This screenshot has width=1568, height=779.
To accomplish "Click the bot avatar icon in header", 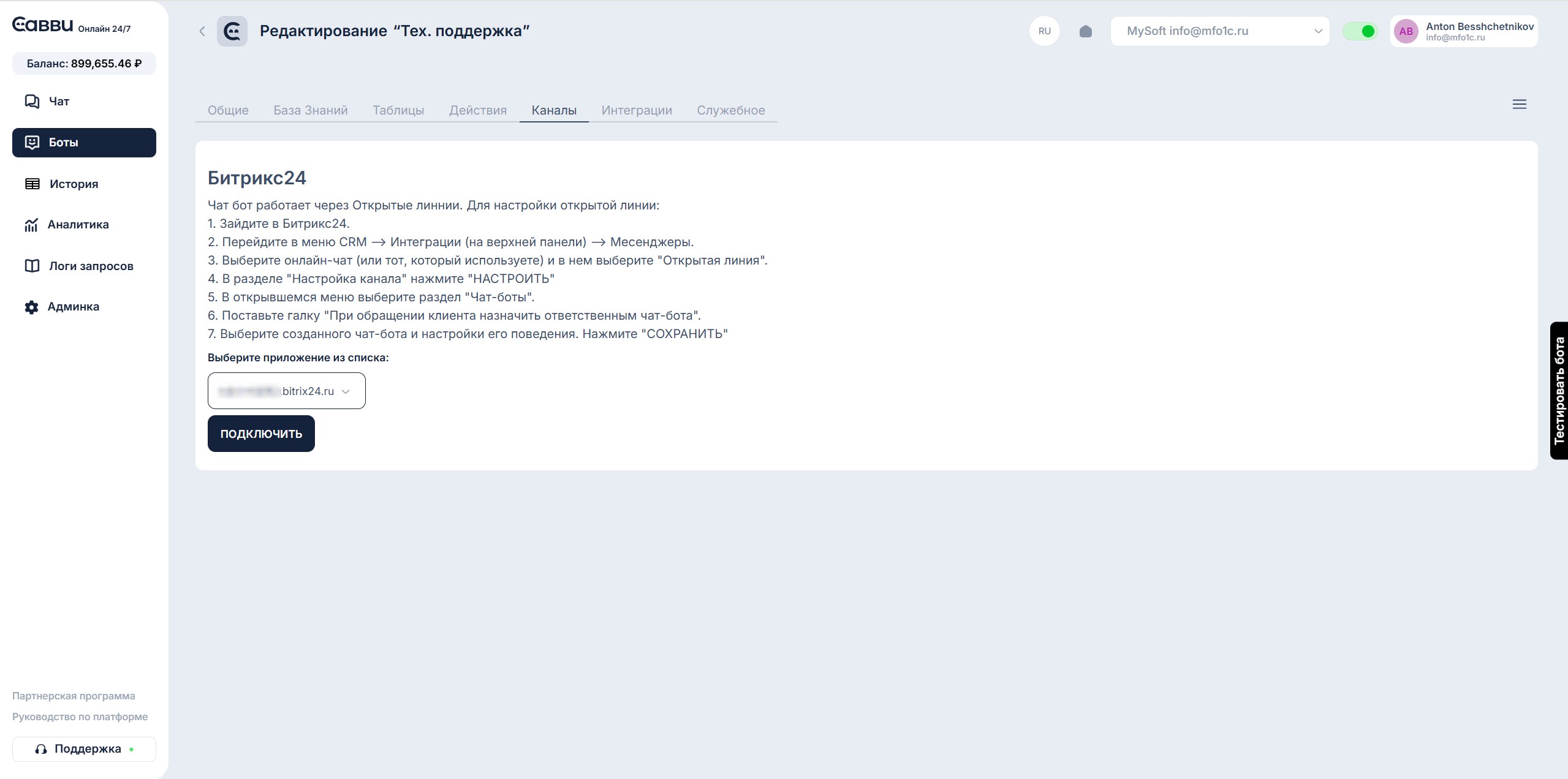I will [232, 31].
